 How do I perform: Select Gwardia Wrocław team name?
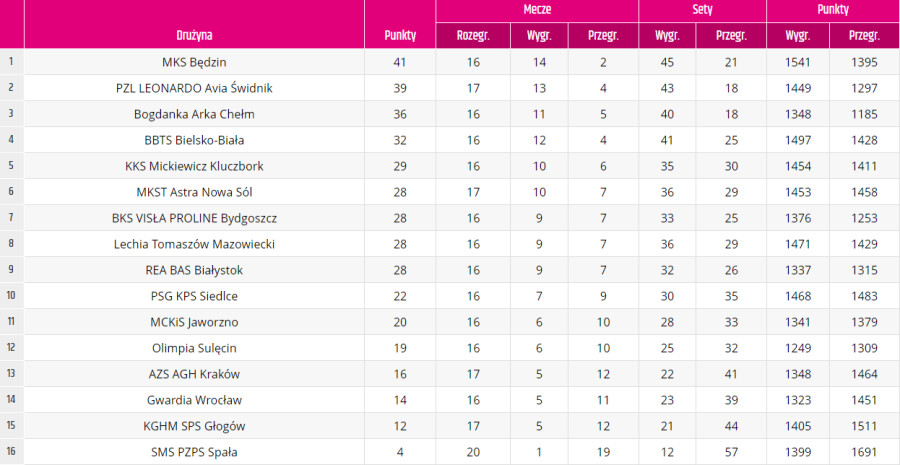point(194,401)
